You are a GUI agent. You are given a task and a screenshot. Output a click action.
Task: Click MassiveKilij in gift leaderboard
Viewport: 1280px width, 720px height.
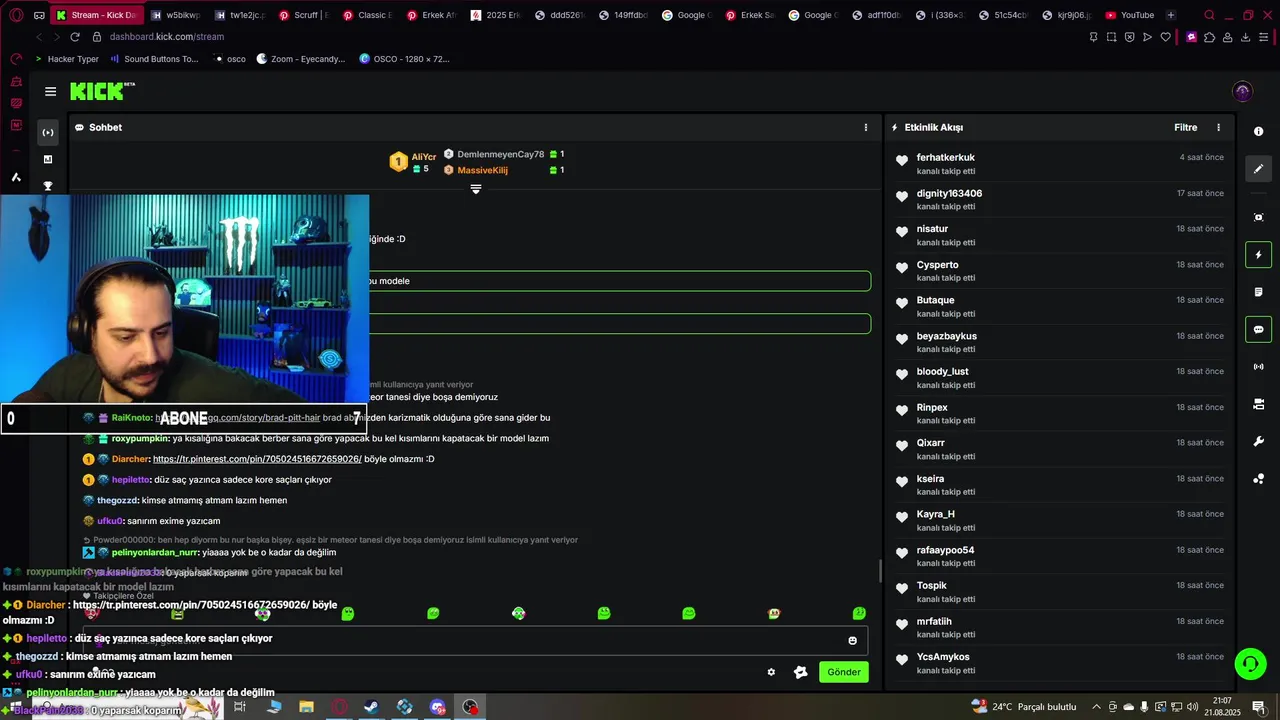click(482, 170)
